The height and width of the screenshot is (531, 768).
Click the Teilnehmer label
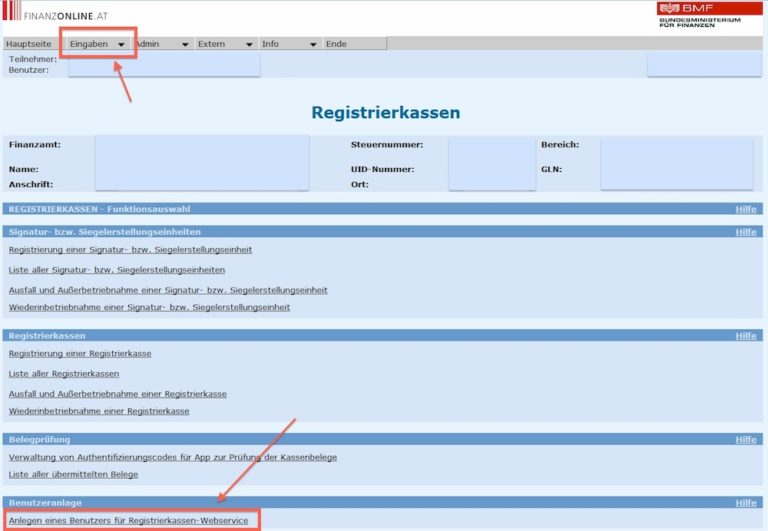[x=33, y=59]
